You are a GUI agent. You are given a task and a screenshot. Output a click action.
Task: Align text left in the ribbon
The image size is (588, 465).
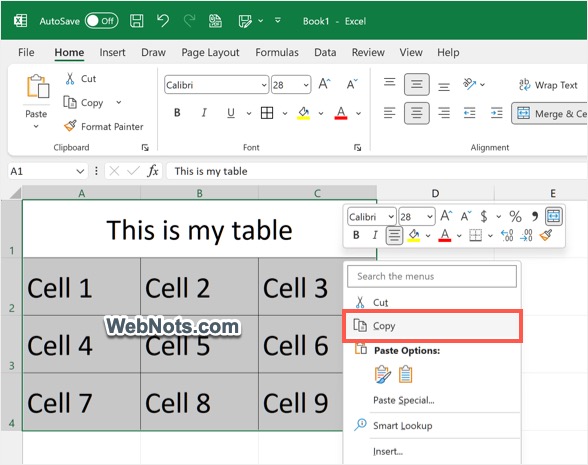click(x=390, y=112)
